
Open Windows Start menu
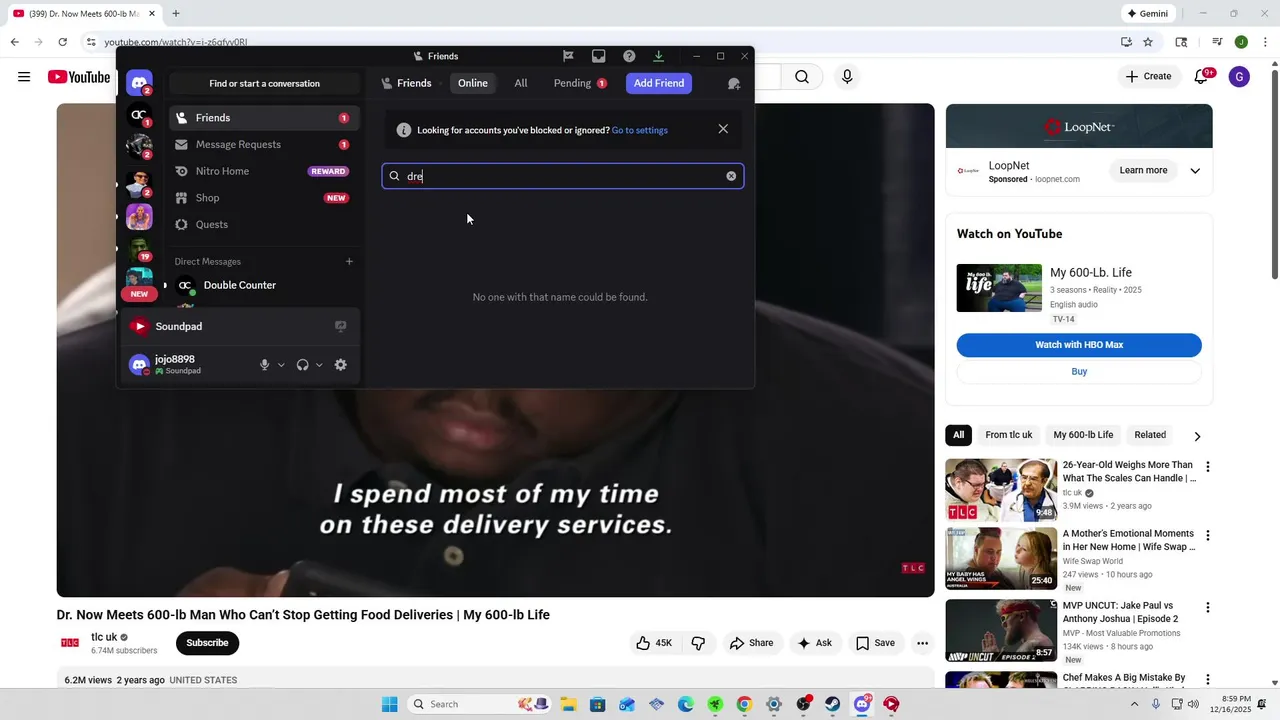pos(389,704)
